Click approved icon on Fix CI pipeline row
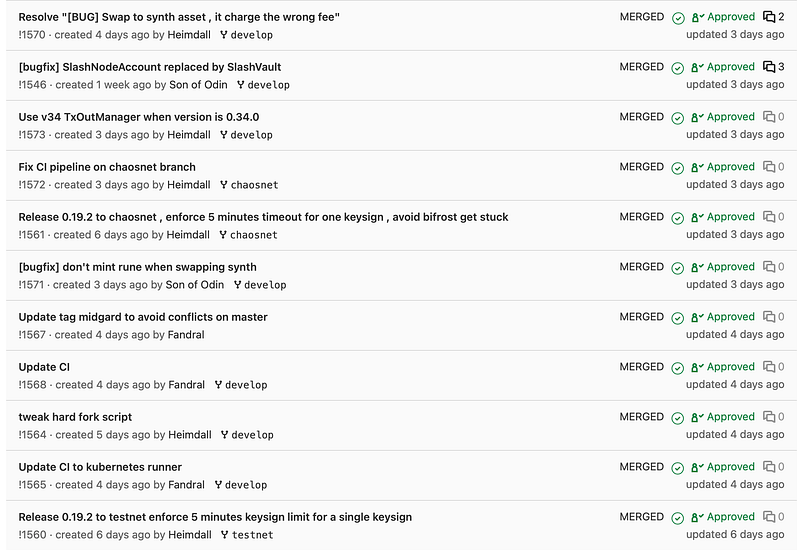The height and width of the screenshot is (553, 800). point(697,167)
